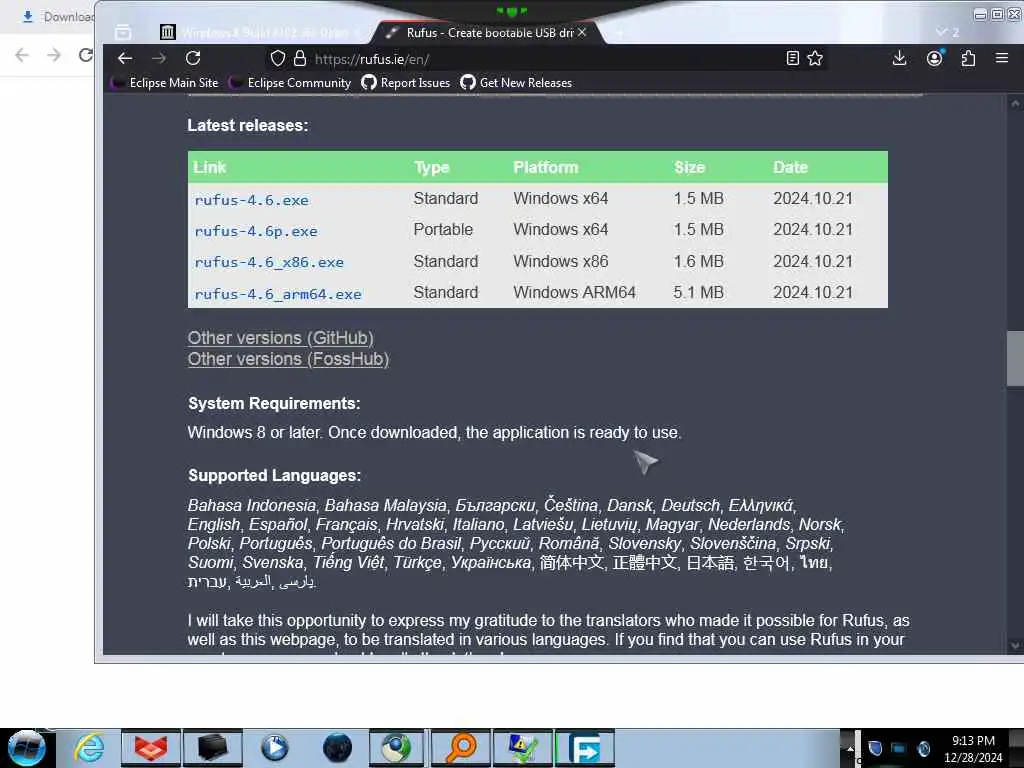The width and height of the screenshot is (1024, 768).
Task: Click the 5.1 MB size cell
Action: point(698,293)
